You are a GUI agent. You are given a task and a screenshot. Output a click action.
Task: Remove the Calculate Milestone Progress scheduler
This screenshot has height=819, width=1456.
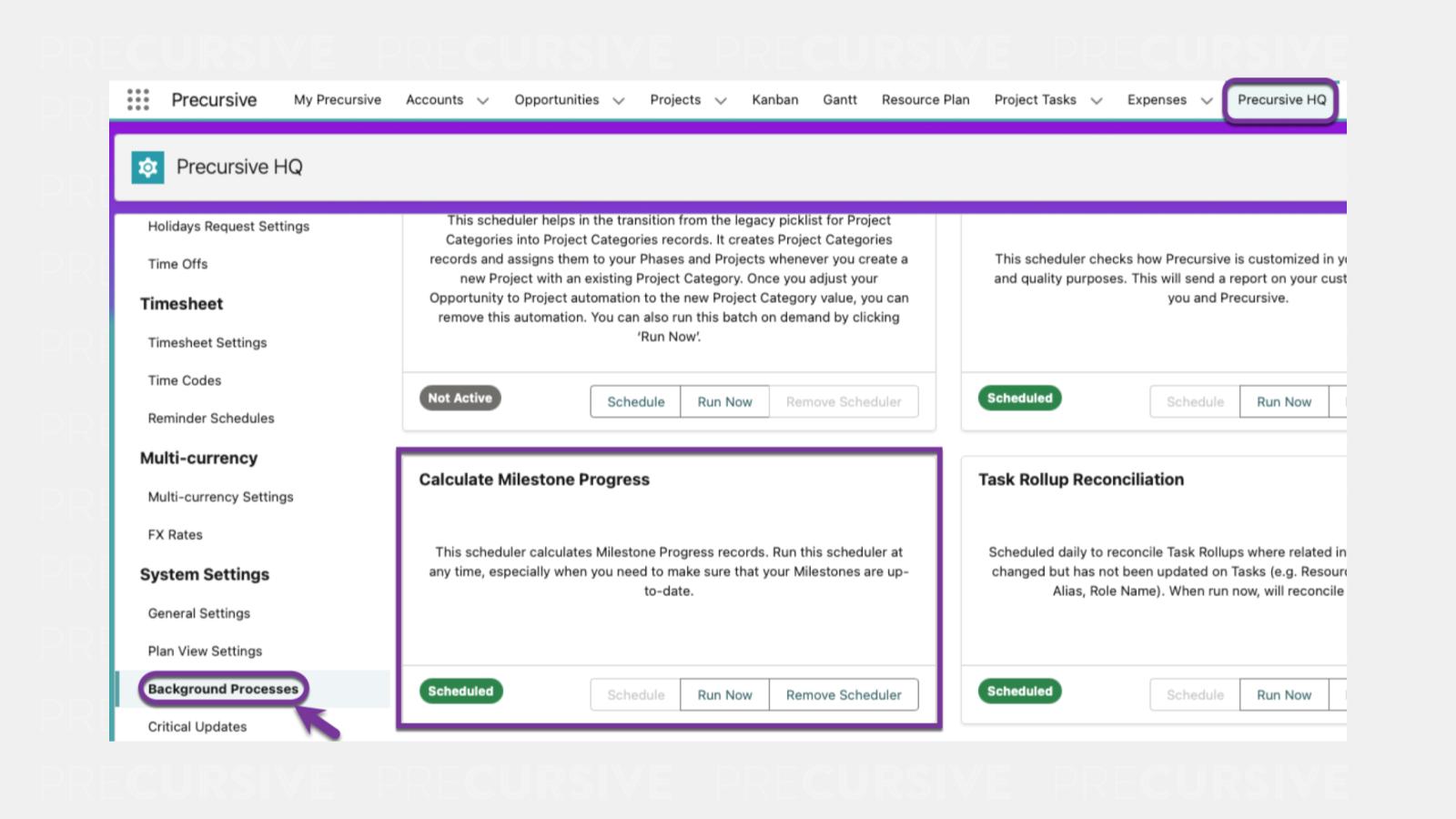(843, 694)
